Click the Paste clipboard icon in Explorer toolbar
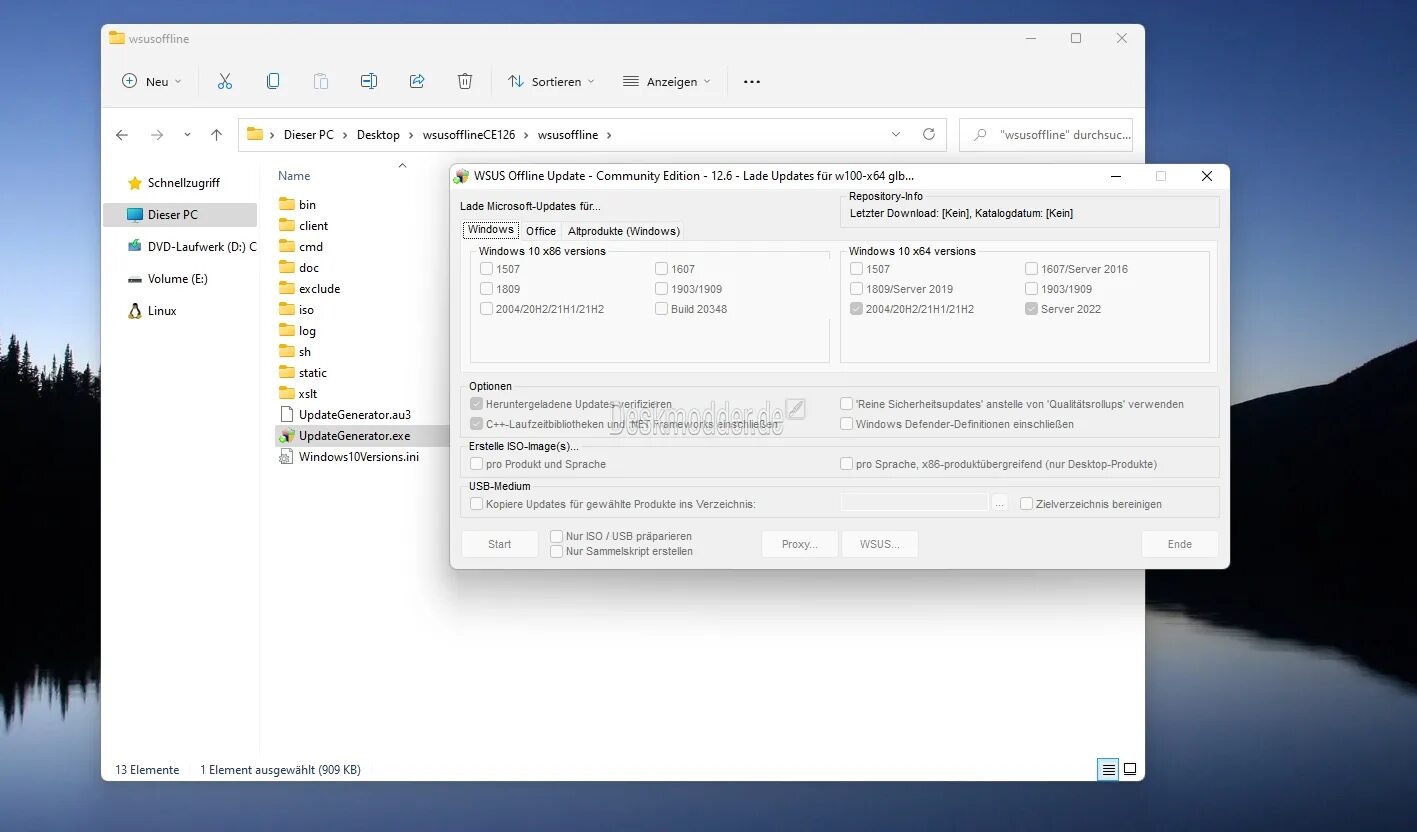The width and height of the screenshot is (1417, 832). click(321, 81)
